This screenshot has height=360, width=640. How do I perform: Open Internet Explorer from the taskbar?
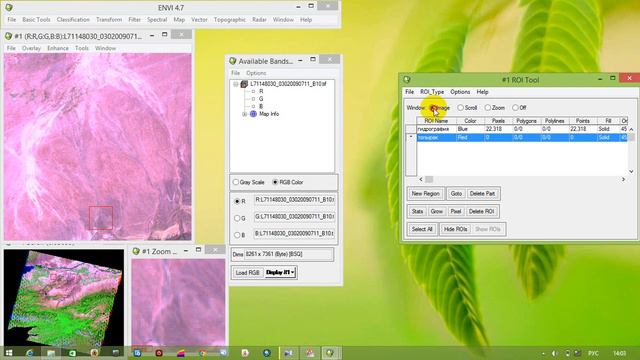29,353
